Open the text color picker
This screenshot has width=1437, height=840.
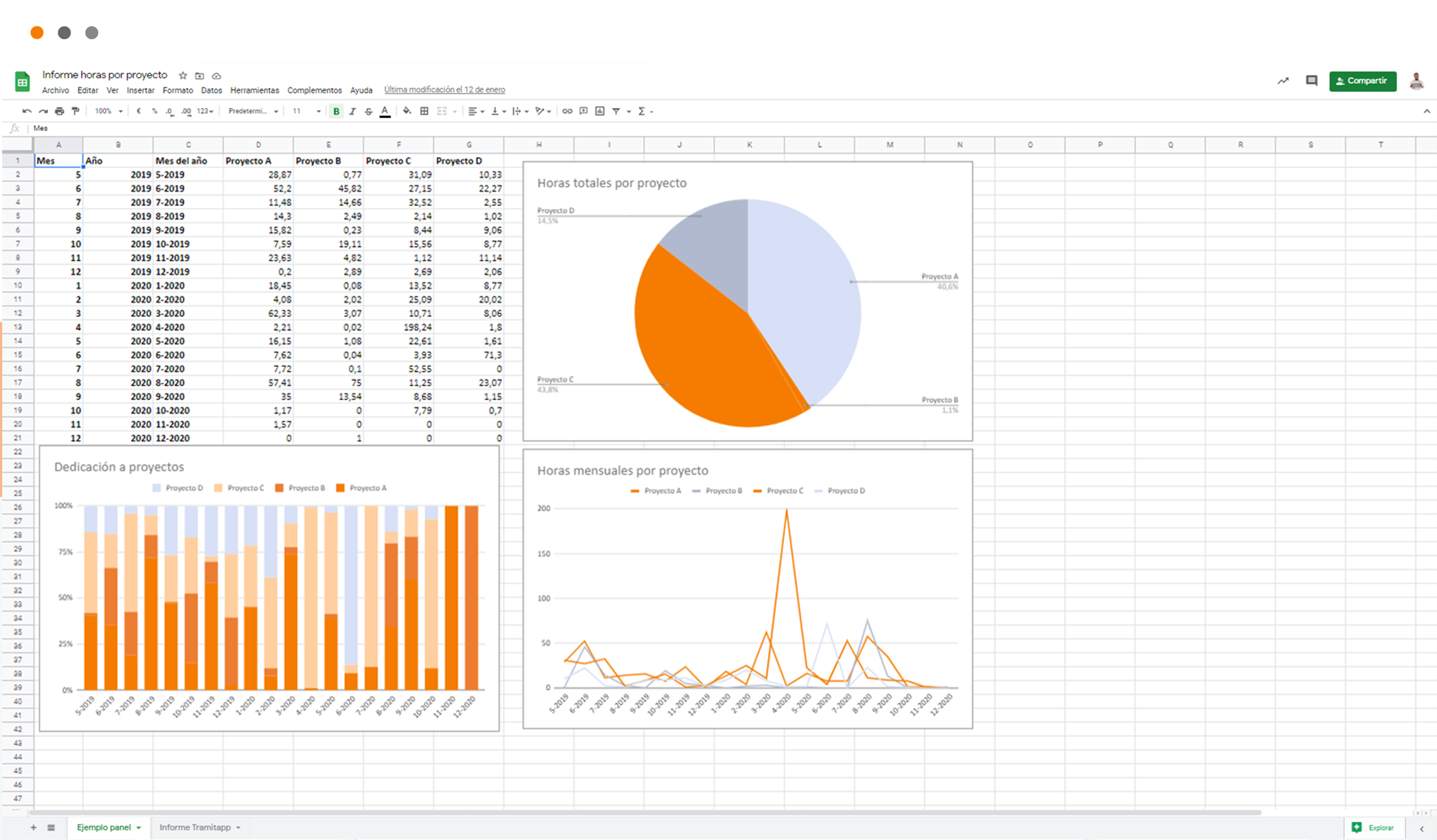[x=384, y=112]
